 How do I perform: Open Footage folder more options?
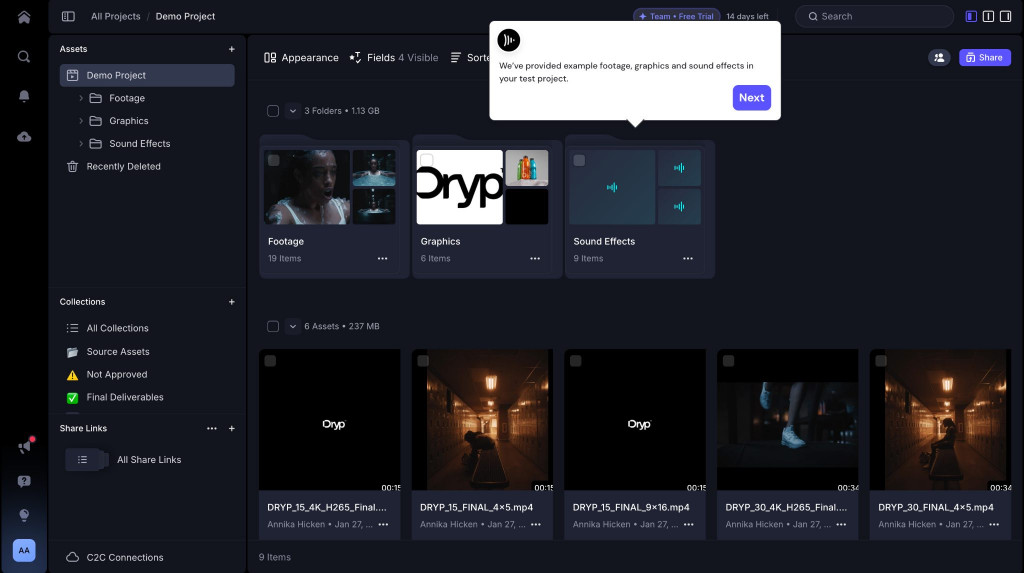coord(382,259)
